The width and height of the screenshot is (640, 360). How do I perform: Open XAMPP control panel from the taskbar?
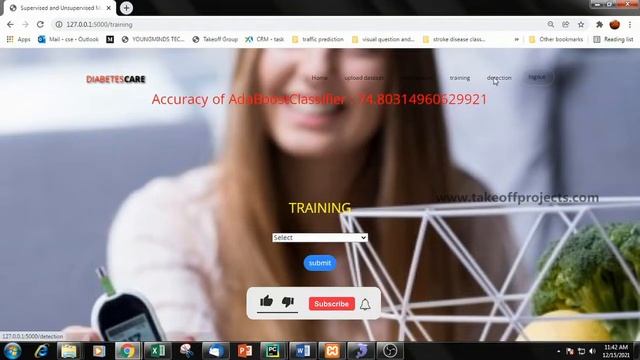pyautogui.click(x=332, y=351)
